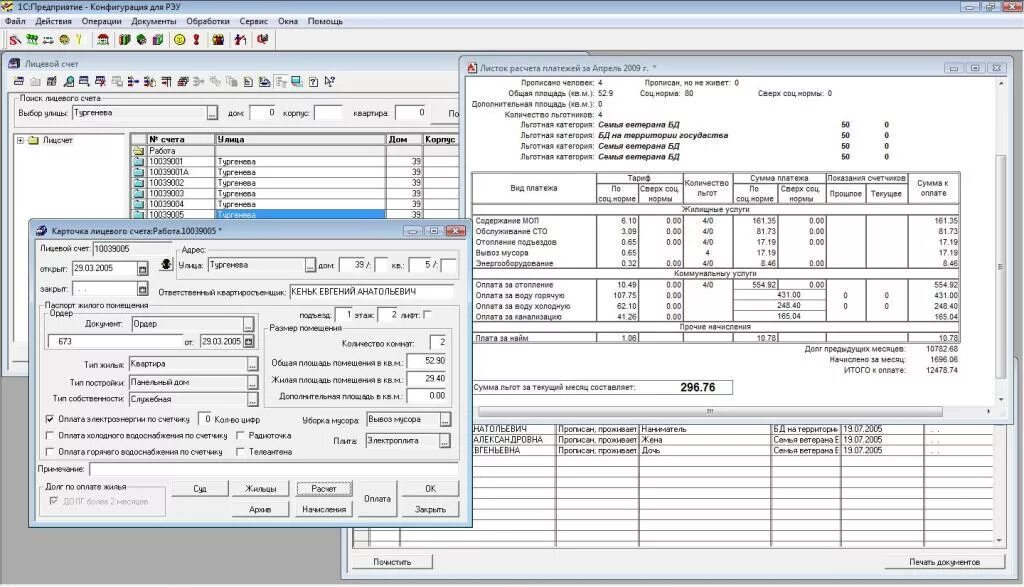Open the Файл menu
Viewport: 1024px width, 587px height.
pos(15,21)
